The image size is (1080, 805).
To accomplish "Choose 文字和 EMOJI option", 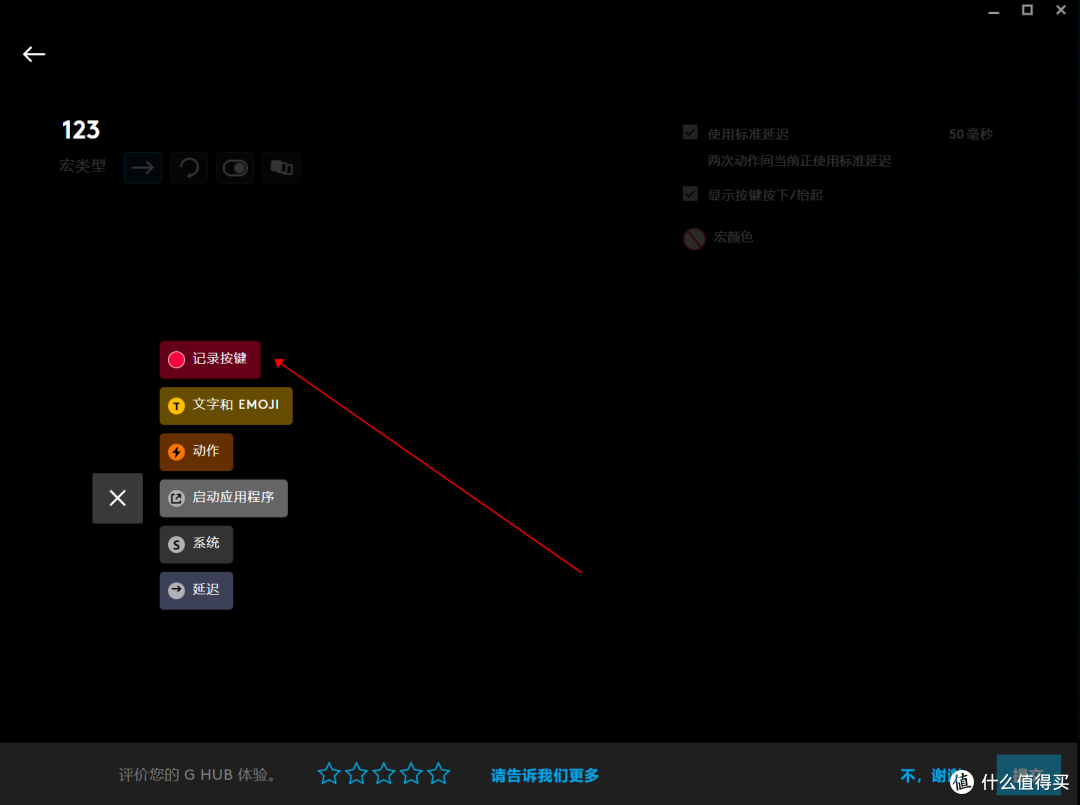I will pos(226,406).
